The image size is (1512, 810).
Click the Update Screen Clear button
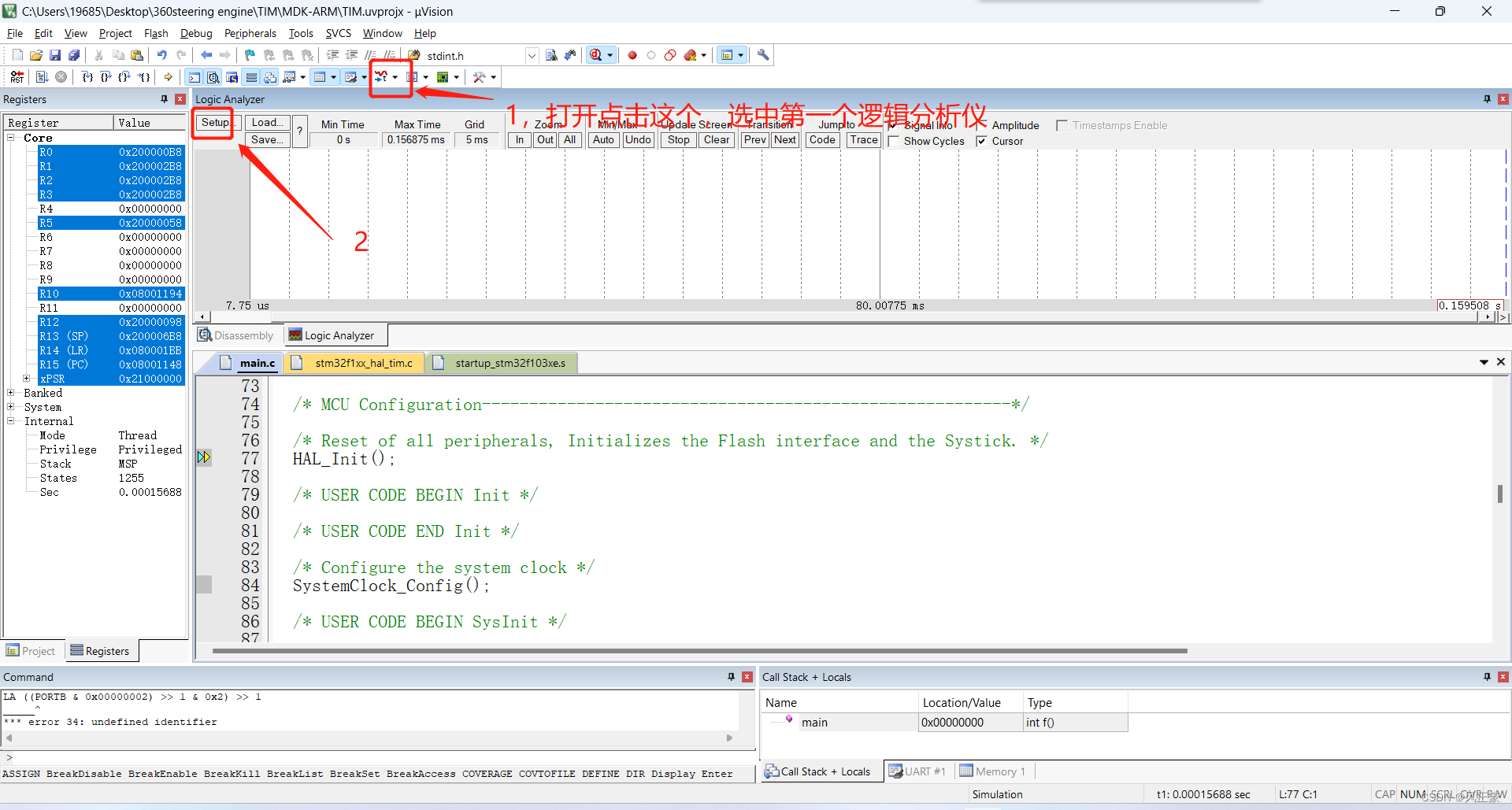pyautogui.click(x=717, y=140)
